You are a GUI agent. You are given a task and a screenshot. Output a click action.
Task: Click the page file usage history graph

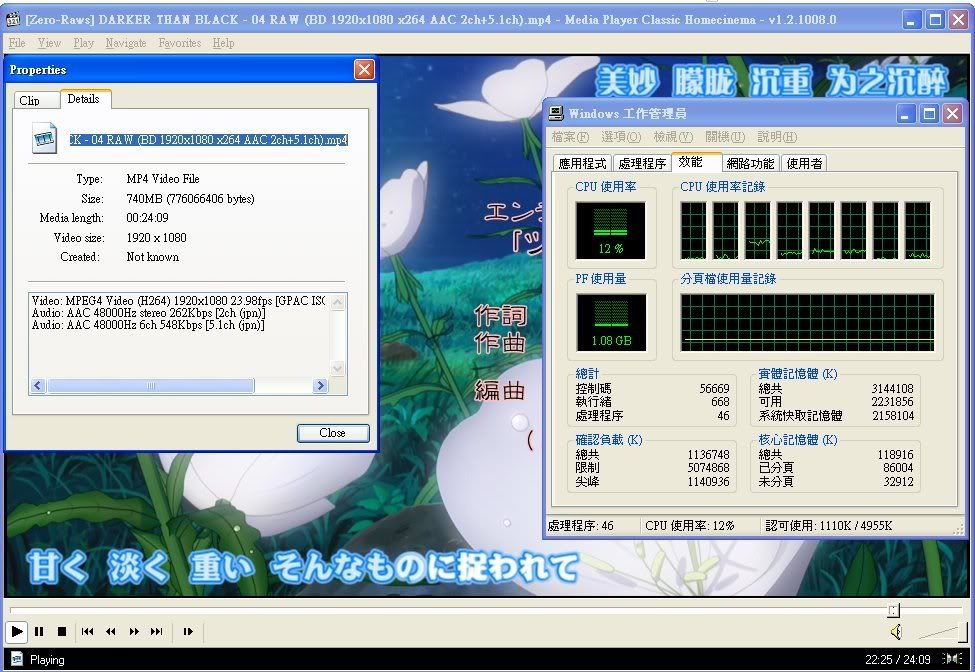tap(807, 323)
